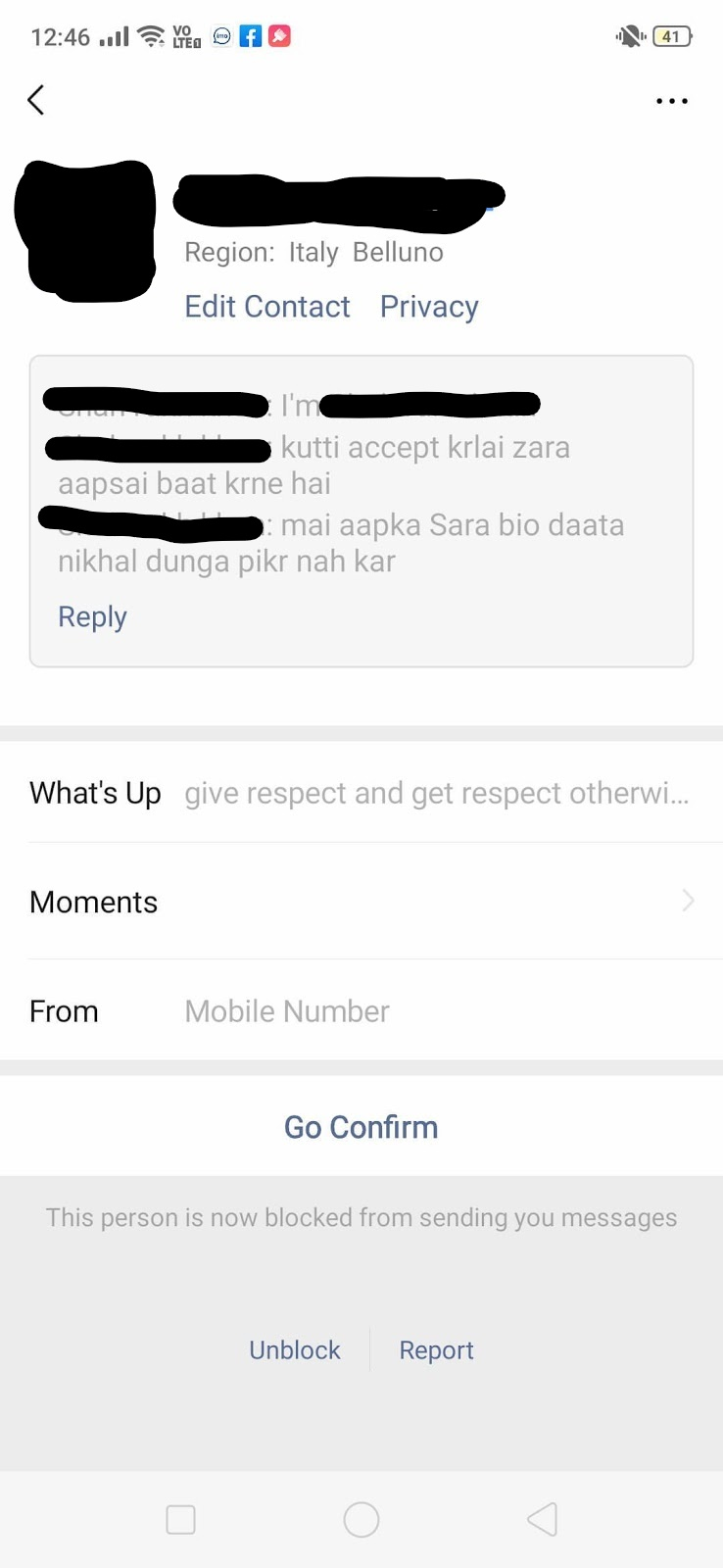The height and width of the screenshot is (1568, 723).
Task: Tap the battery indicator icon
Action: tap(671, 37)
